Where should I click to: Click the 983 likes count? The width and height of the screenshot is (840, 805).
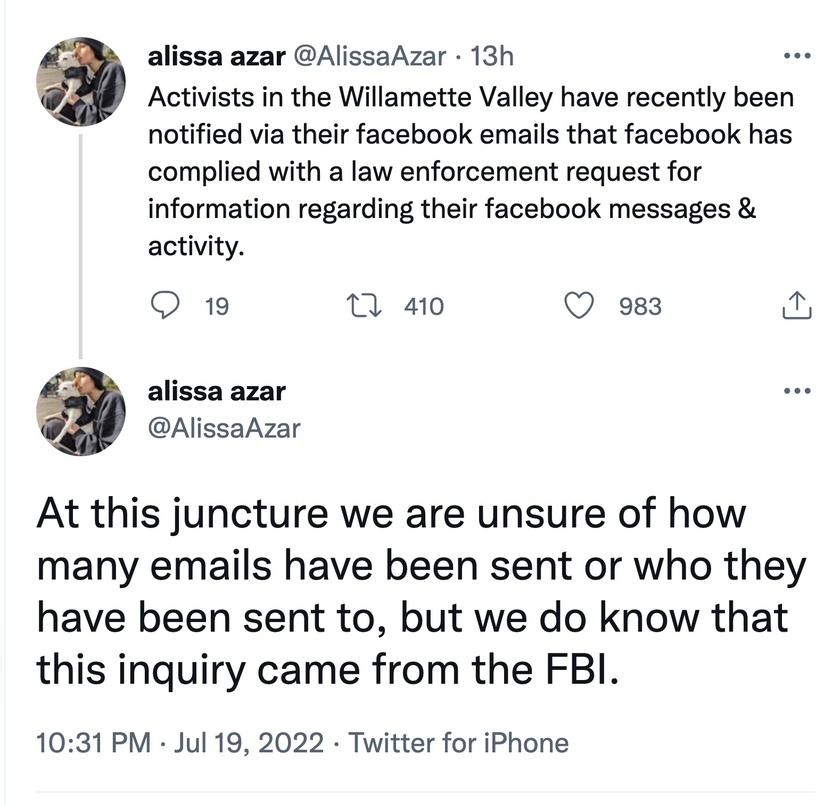(640, 306)
